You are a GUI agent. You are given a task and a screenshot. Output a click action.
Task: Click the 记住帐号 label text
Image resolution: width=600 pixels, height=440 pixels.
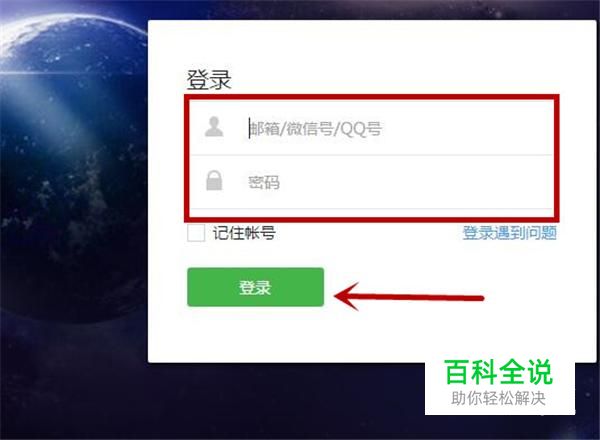point(244,233)
